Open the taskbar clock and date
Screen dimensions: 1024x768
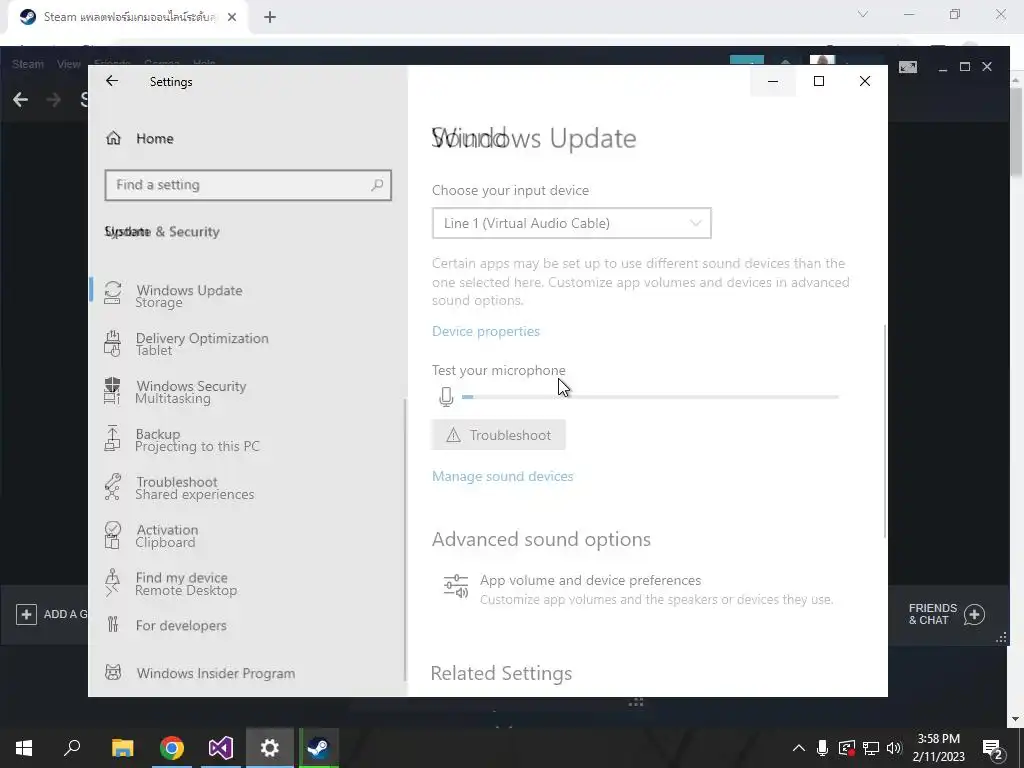[x=938, y=748]
